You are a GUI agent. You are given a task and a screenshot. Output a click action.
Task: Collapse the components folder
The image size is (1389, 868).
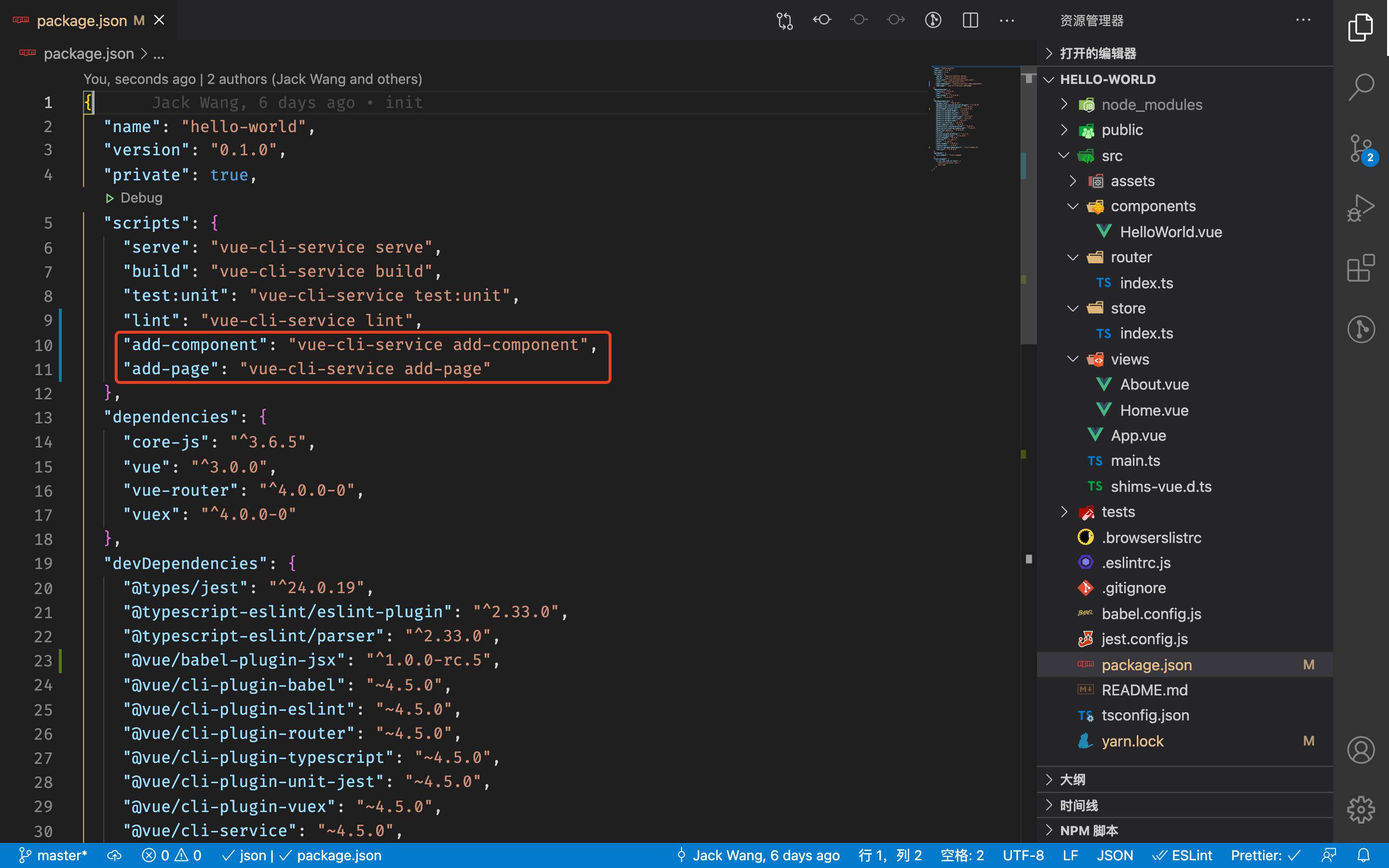[1184, 206]
